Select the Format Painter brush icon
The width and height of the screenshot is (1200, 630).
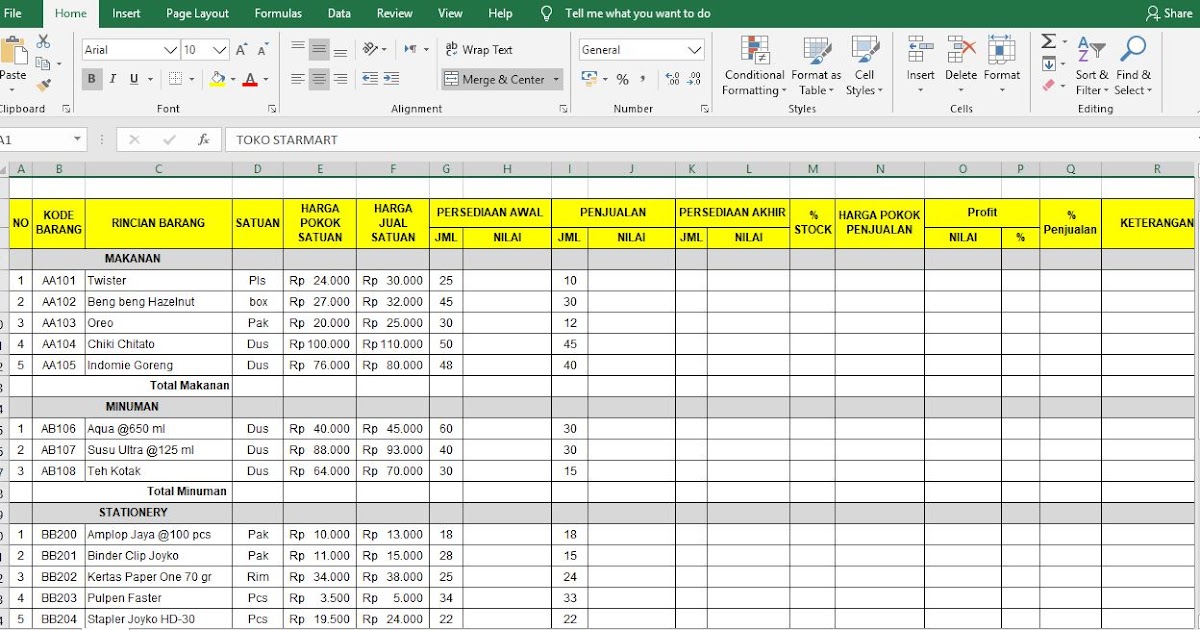coord(43,84)
